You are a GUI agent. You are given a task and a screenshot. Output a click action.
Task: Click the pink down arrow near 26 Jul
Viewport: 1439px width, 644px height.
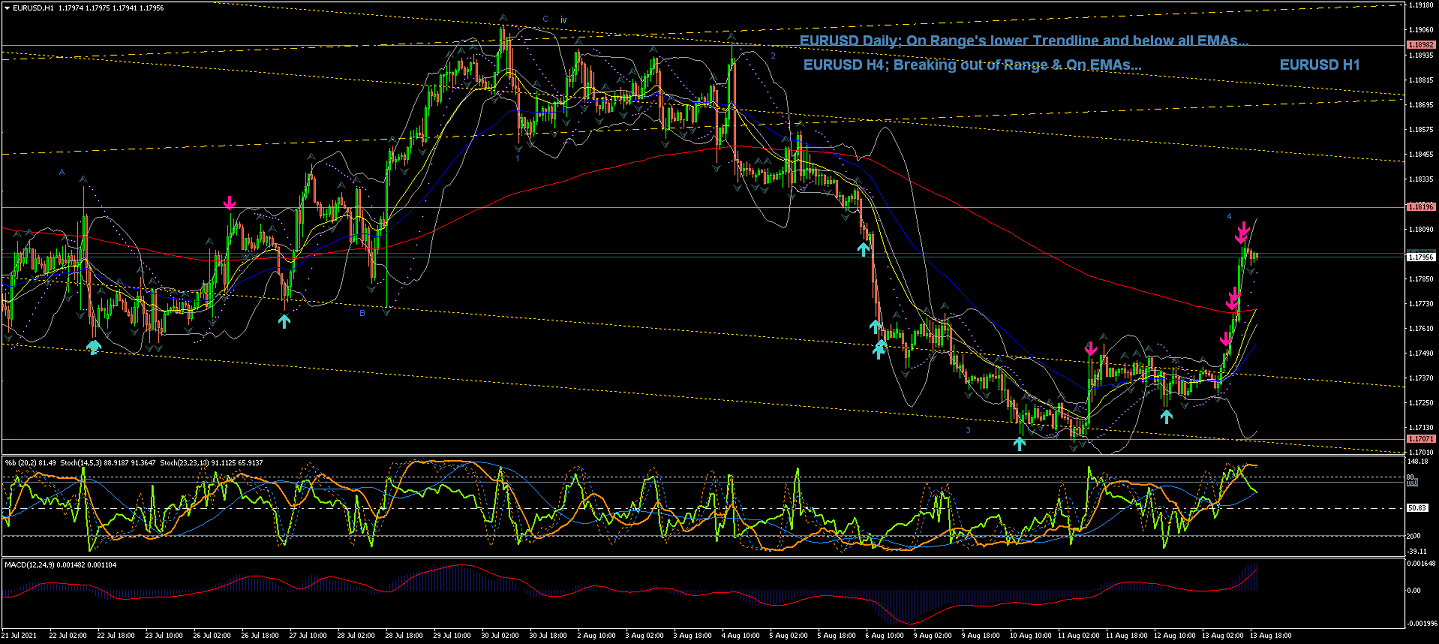tap(230, 203)
